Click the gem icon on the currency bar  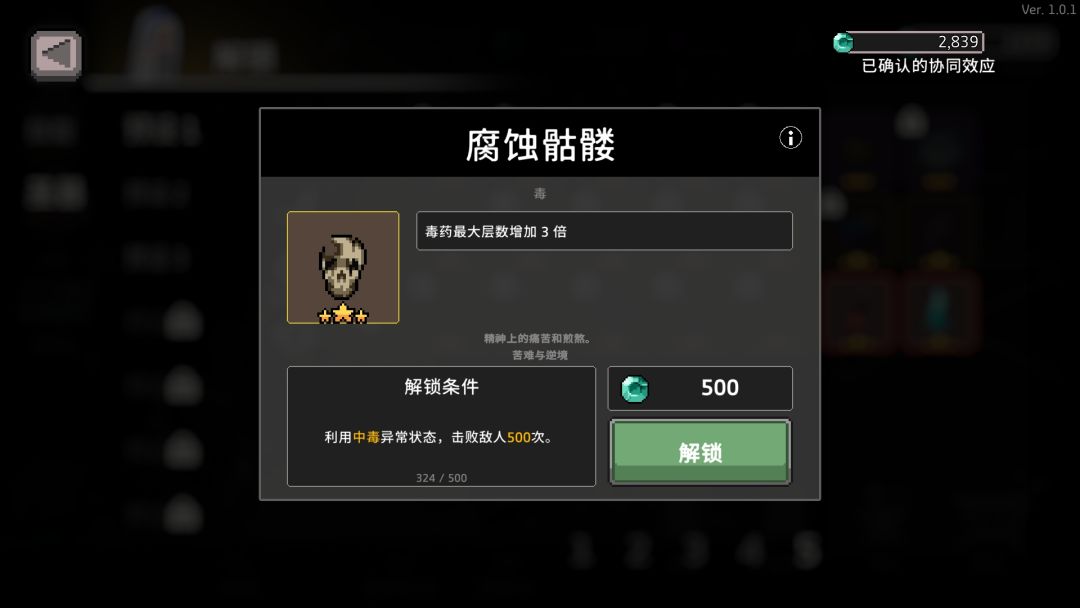coord(843,43)
